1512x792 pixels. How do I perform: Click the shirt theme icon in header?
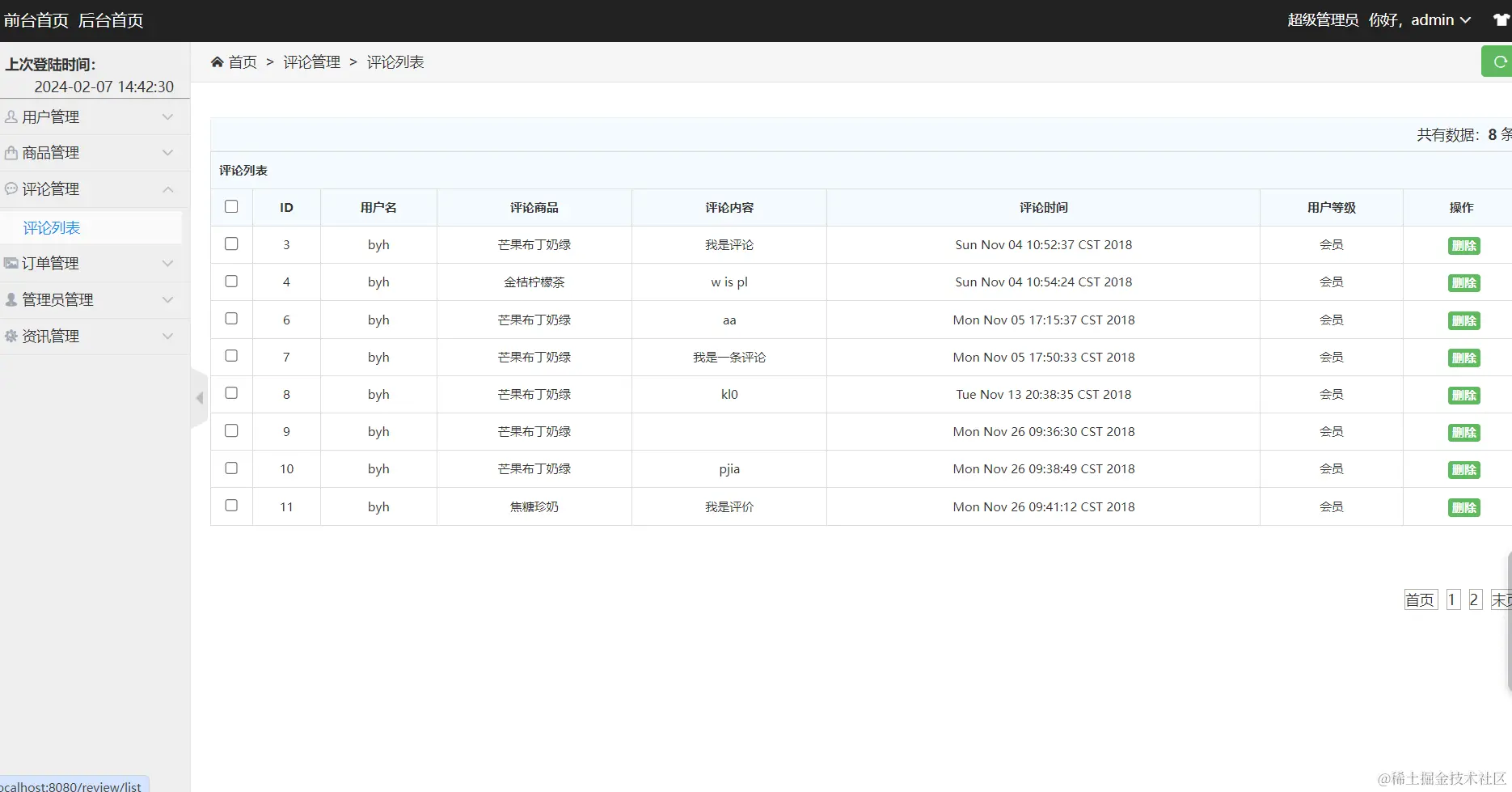[x=1501, y=20]
